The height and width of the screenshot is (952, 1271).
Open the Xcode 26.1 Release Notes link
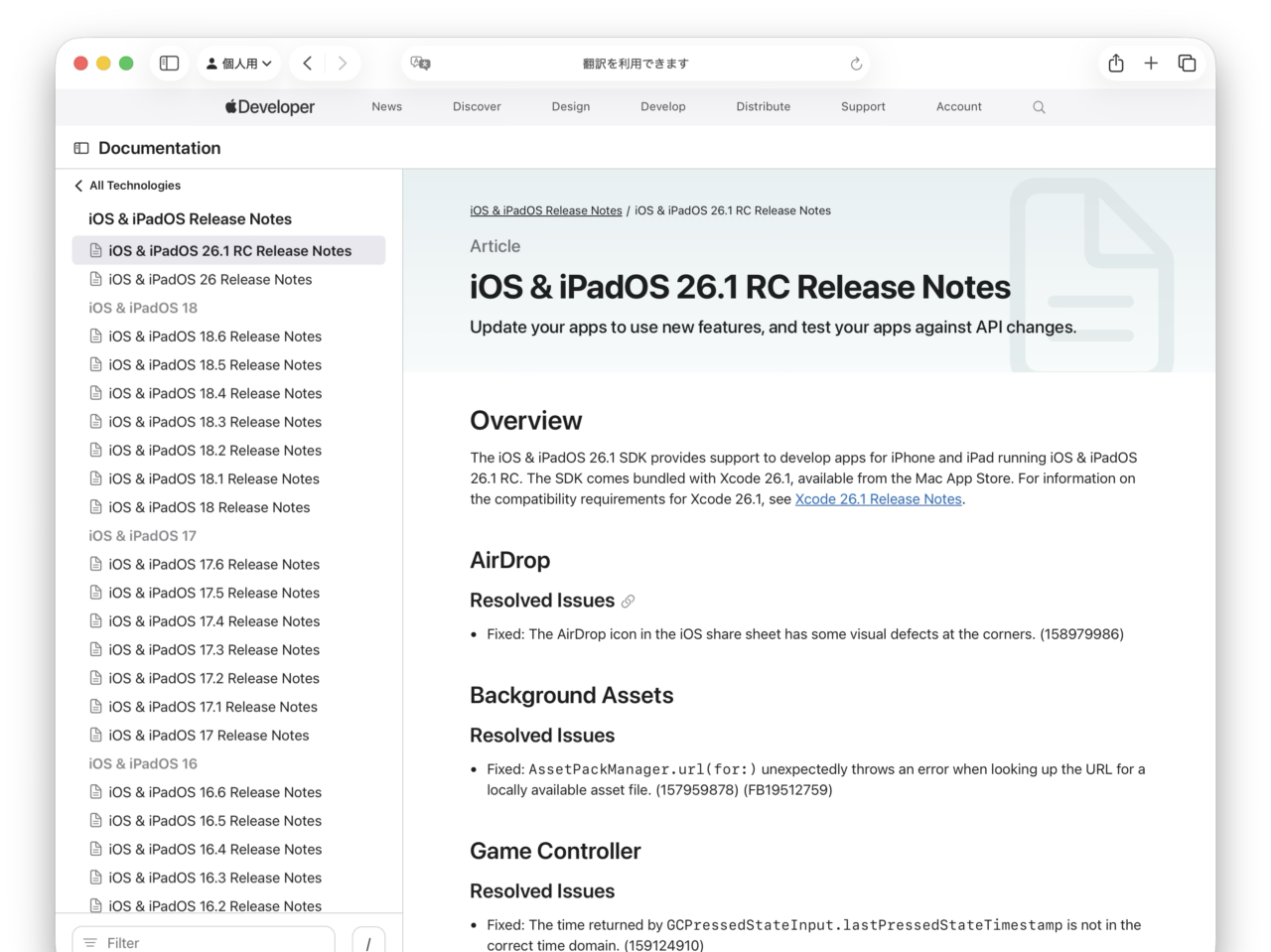pos(877,498)
